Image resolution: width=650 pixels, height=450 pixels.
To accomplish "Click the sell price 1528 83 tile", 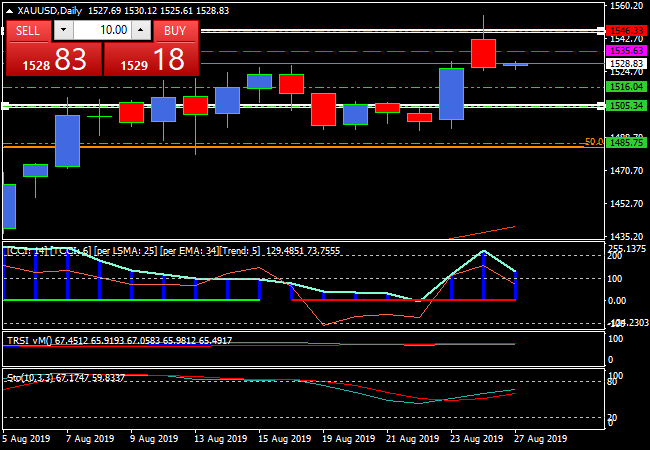I will tap(52, 61).
